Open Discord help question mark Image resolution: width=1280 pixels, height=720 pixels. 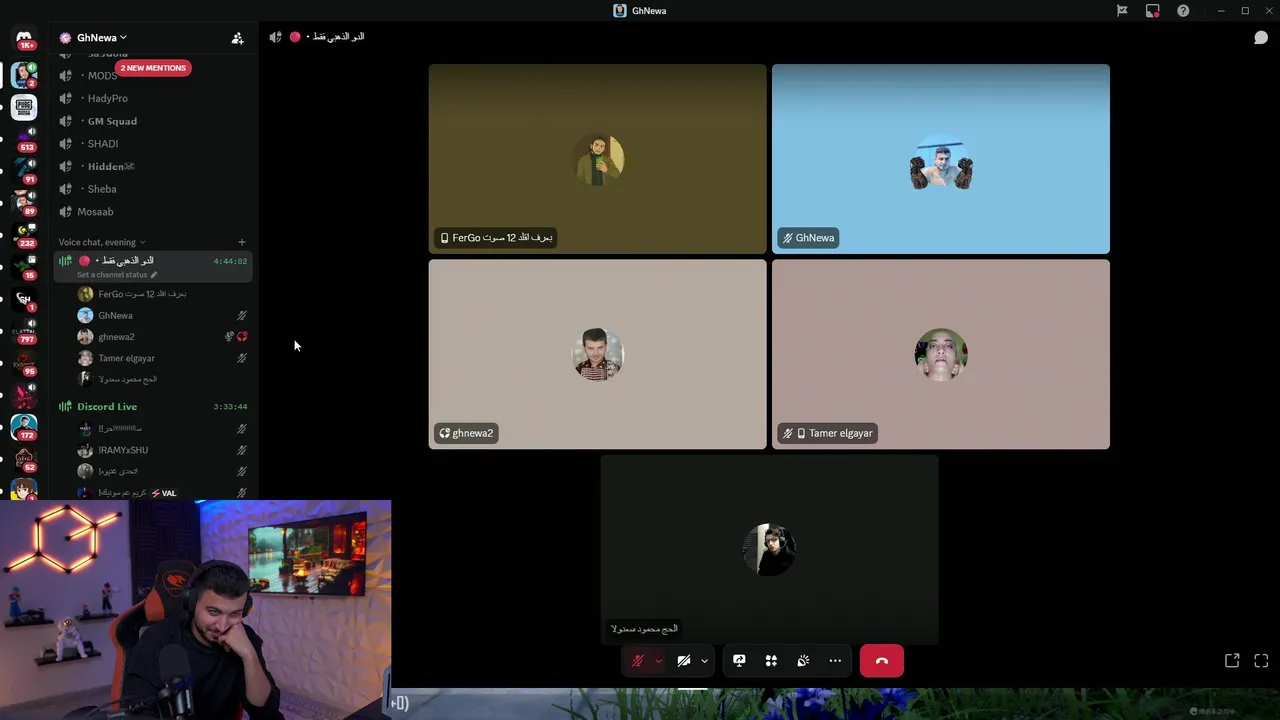click(x=1183, y=11)
